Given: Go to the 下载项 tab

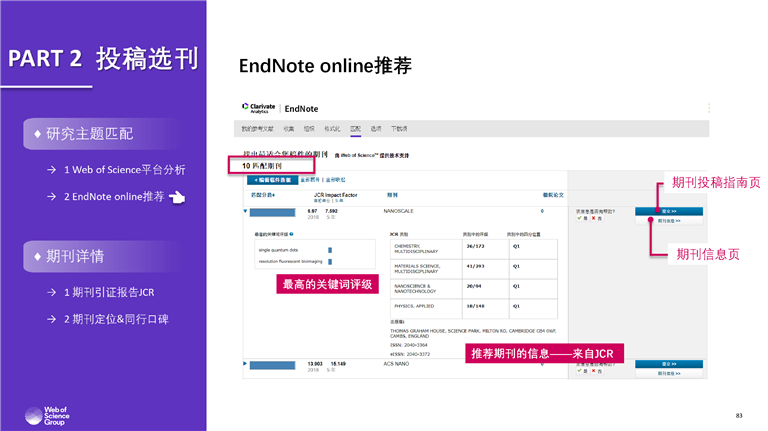Looking at the screenshot, I should tap(399, 129).
